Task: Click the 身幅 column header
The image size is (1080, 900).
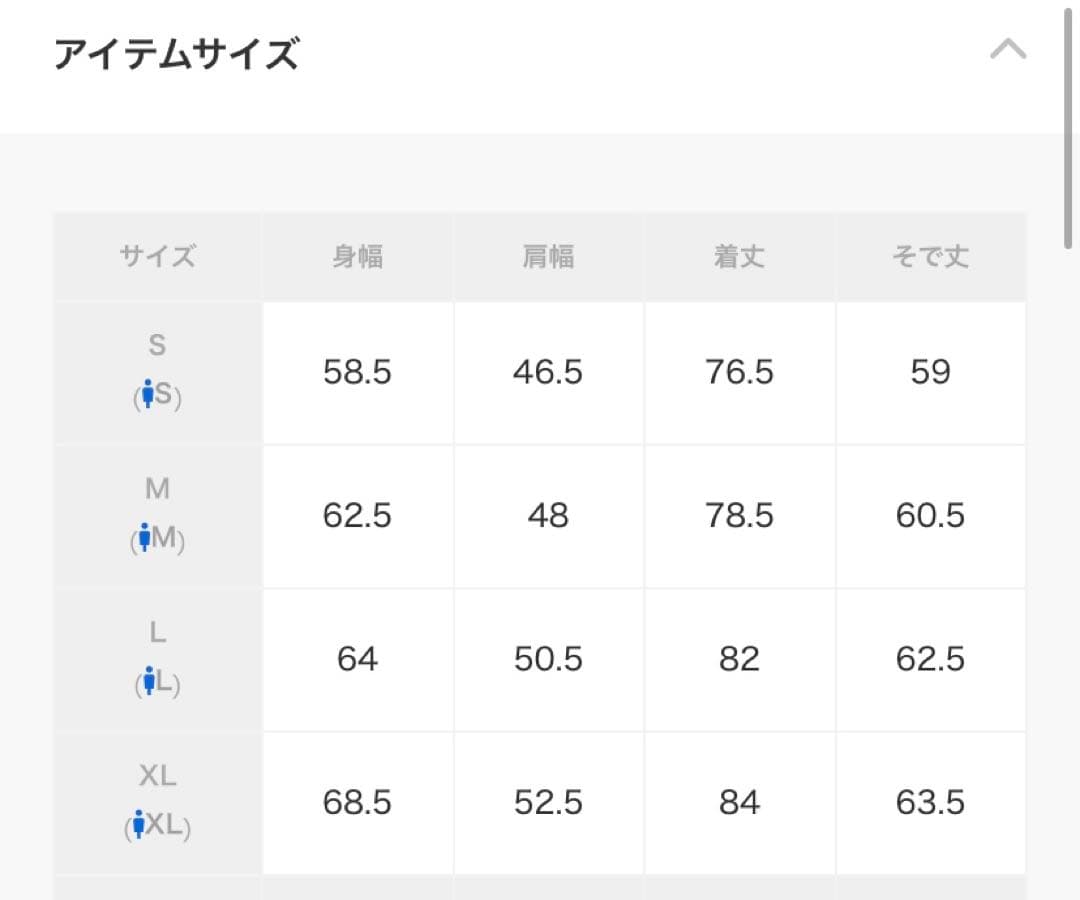Action: (357, 256)
